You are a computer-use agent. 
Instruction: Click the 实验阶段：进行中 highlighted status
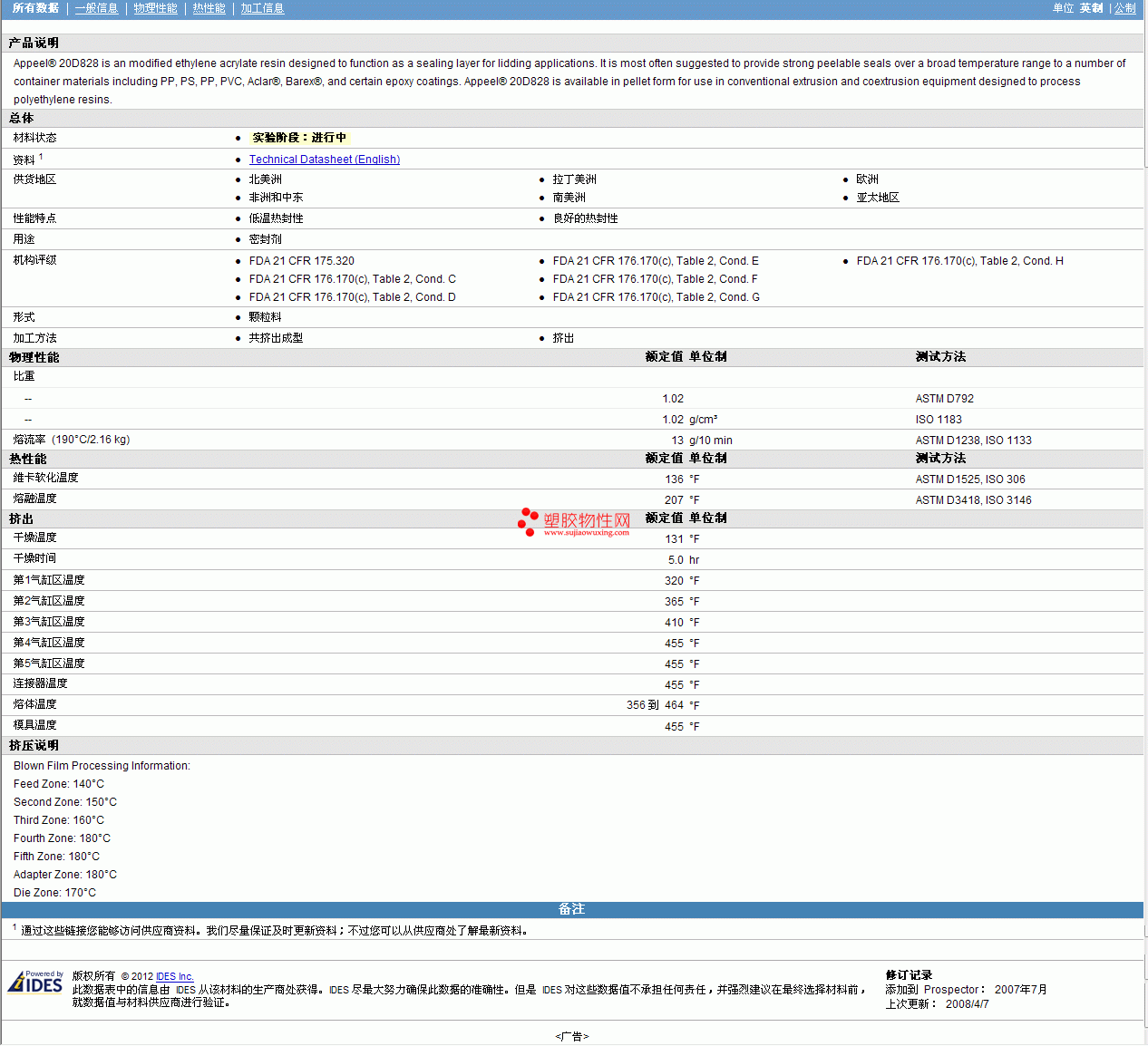click(298, 138)
